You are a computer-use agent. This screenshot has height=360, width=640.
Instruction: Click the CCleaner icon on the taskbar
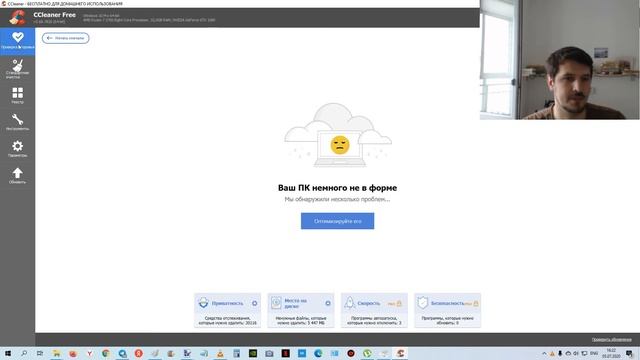click(x=400, y=353)
